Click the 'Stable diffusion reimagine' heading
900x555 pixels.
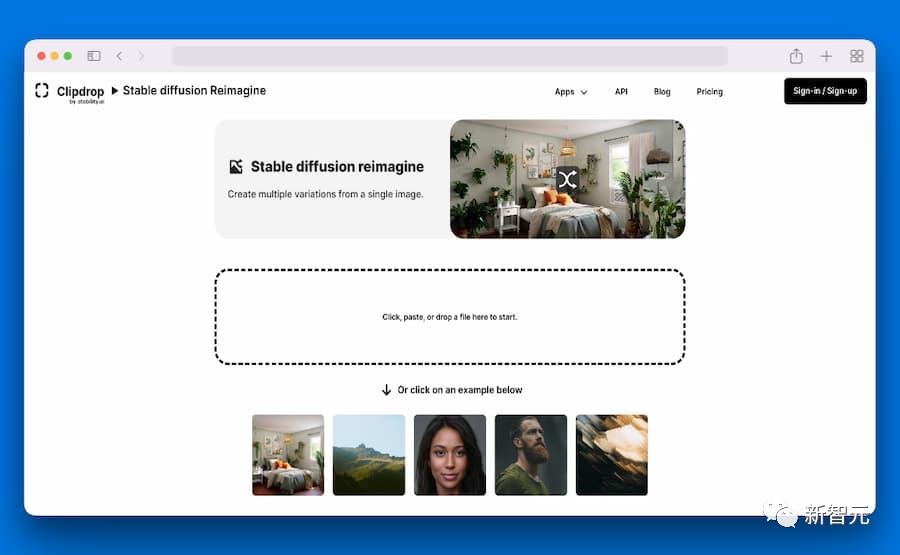pos(338,166)
